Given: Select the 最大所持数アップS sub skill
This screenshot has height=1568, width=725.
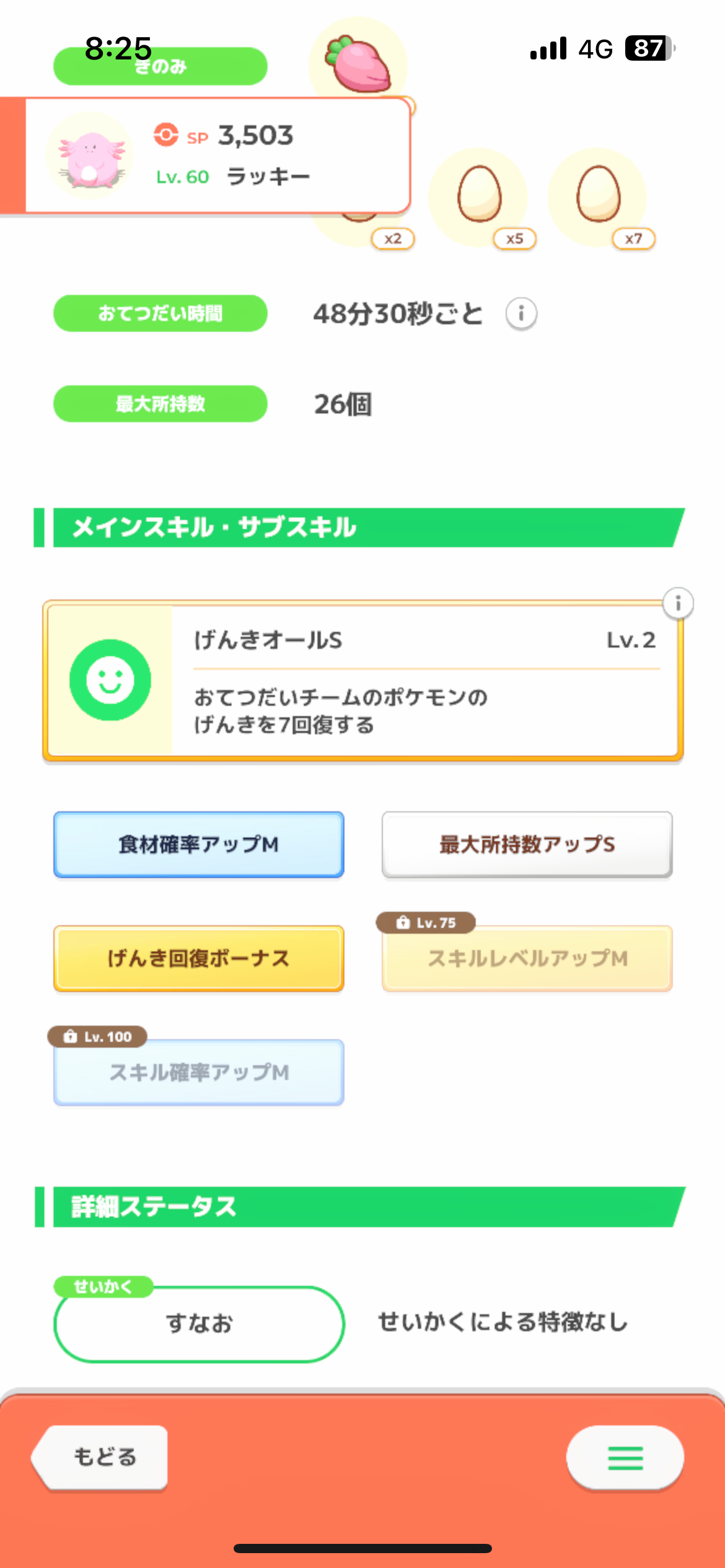Looking at the screenshot, I should (x=527, y=844).
